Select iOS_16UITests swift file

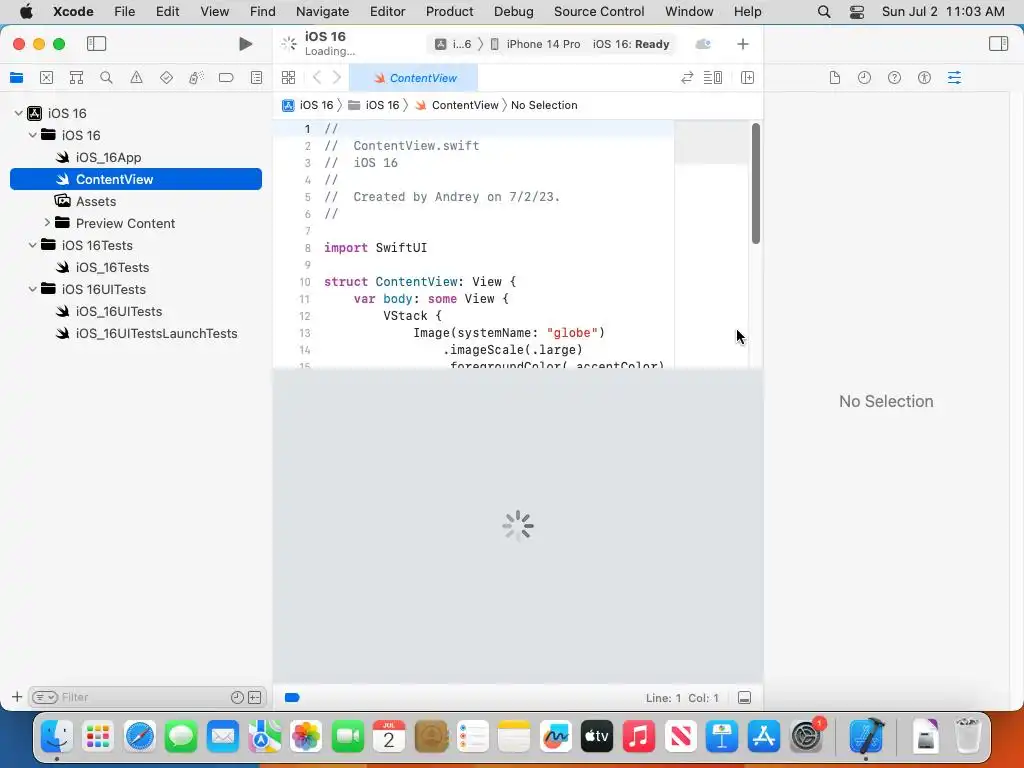tap(136, 311)
